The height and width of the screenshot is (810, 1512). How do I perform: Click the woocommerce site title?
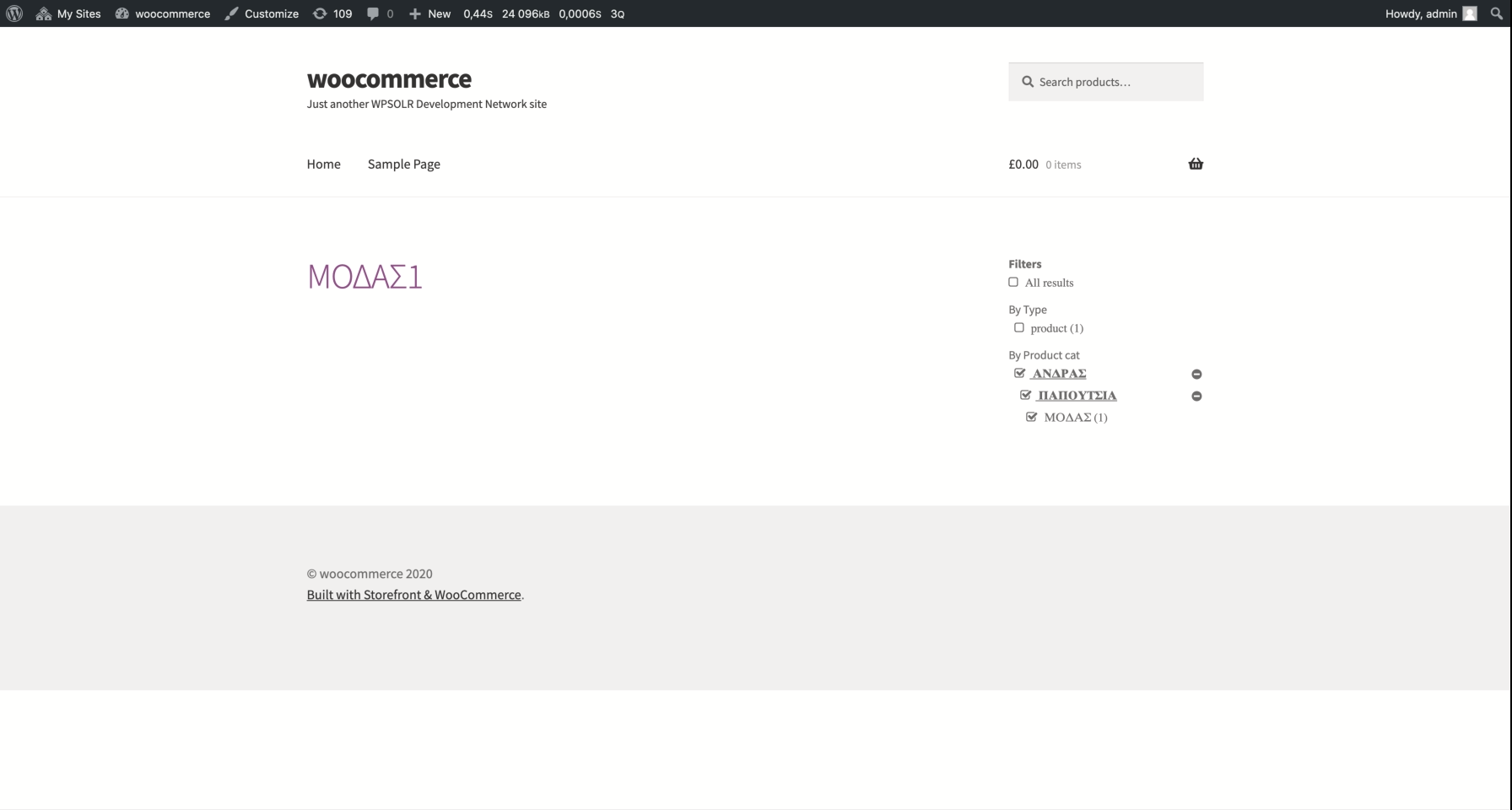[389, 78]
